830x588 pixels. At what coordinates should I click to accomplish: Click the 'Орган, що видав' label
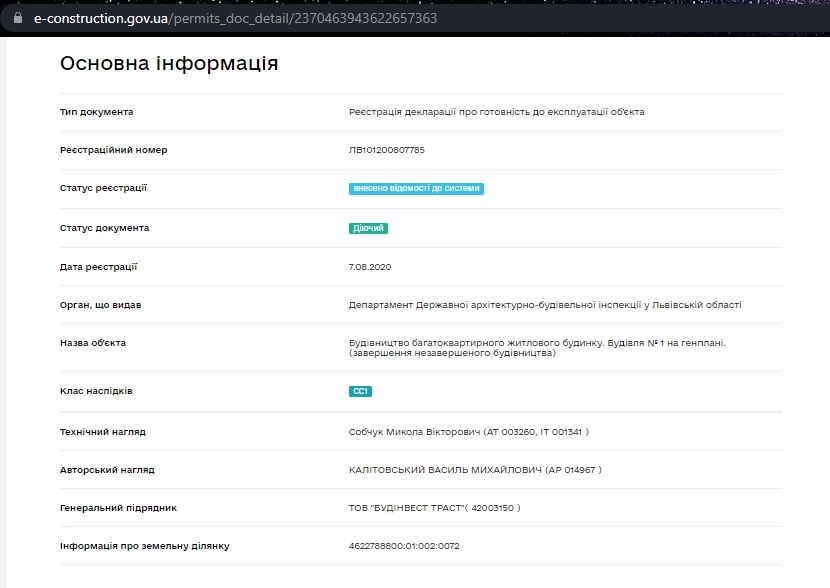(100, 305)
